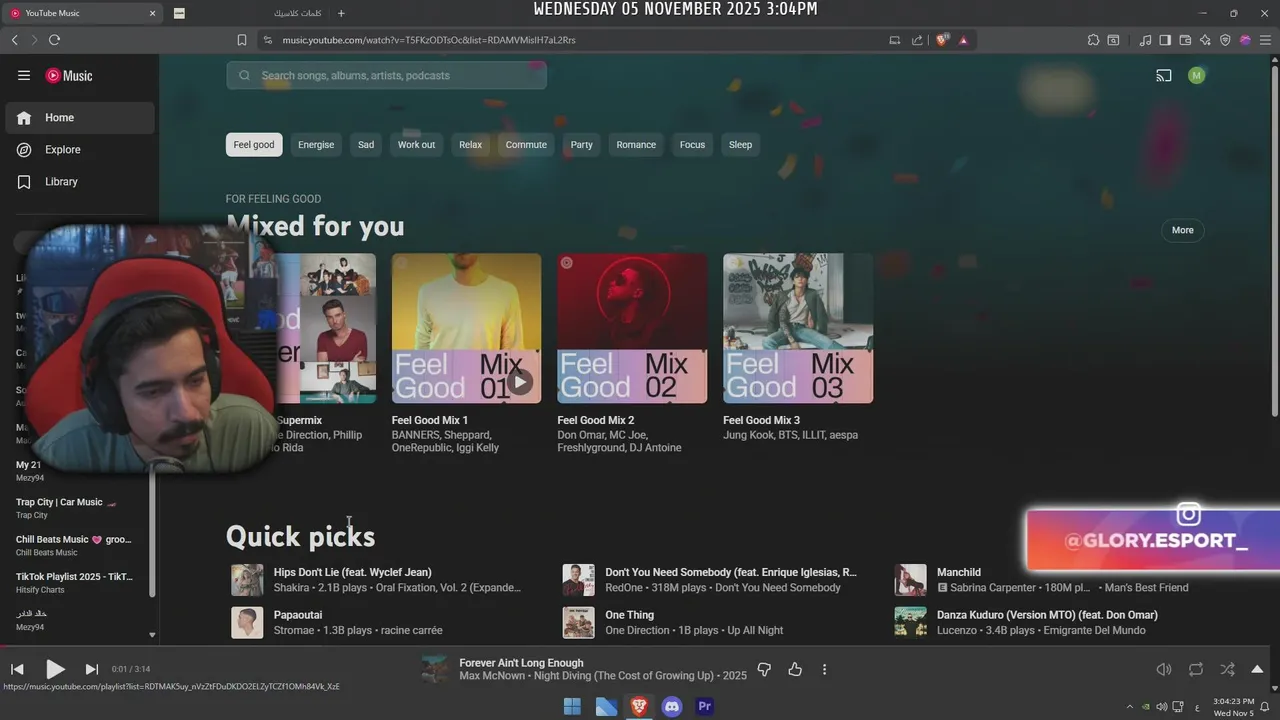Open the Feel Good Mix 2 cover thumbnail
The width and height of the screenshot is (1280, 720).
632,328
